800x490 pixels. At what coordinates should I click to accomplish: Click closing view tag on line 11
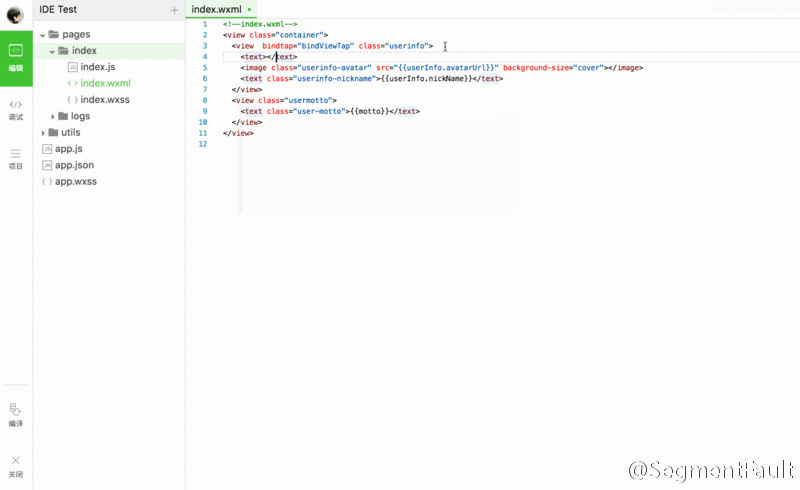pos(238,133)
